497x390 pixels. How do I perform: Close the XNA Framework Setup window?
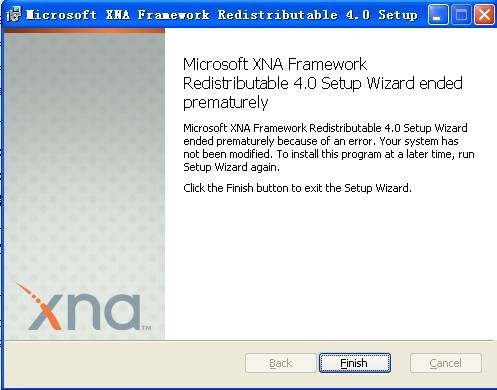(484, 15)
